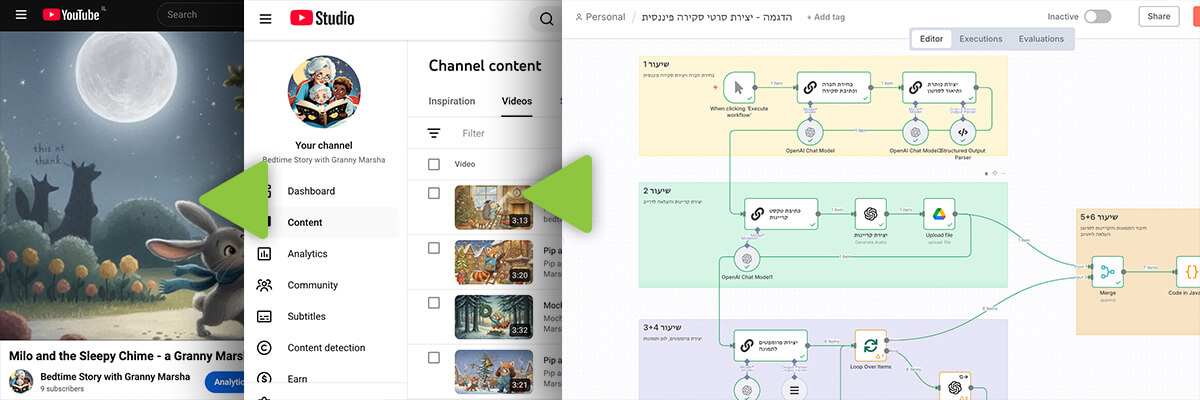Click the Add tag link
This screenshot has width=1200, height=400.
(825, 17)
